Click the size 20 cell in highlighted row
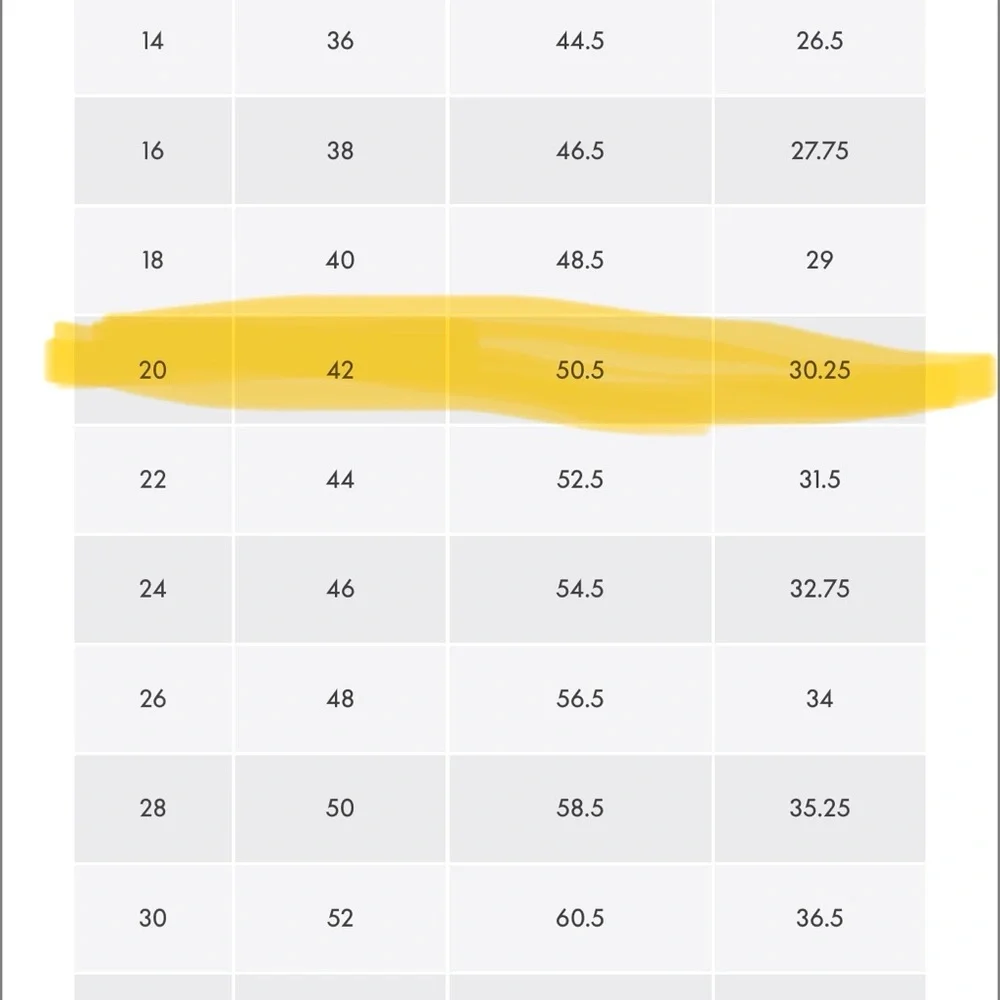1000x1000 pixels. coord(153,370)
